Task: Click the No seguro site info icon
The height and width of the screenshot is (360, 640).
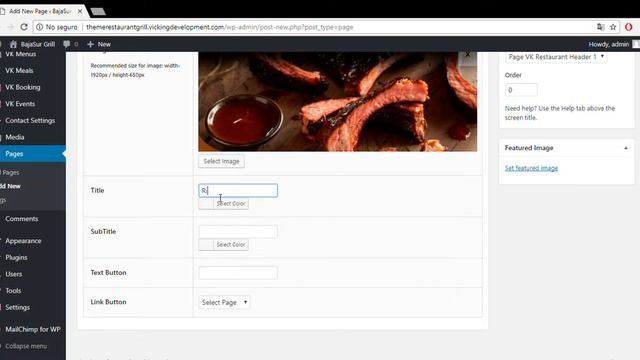Action: click(40, 27)
